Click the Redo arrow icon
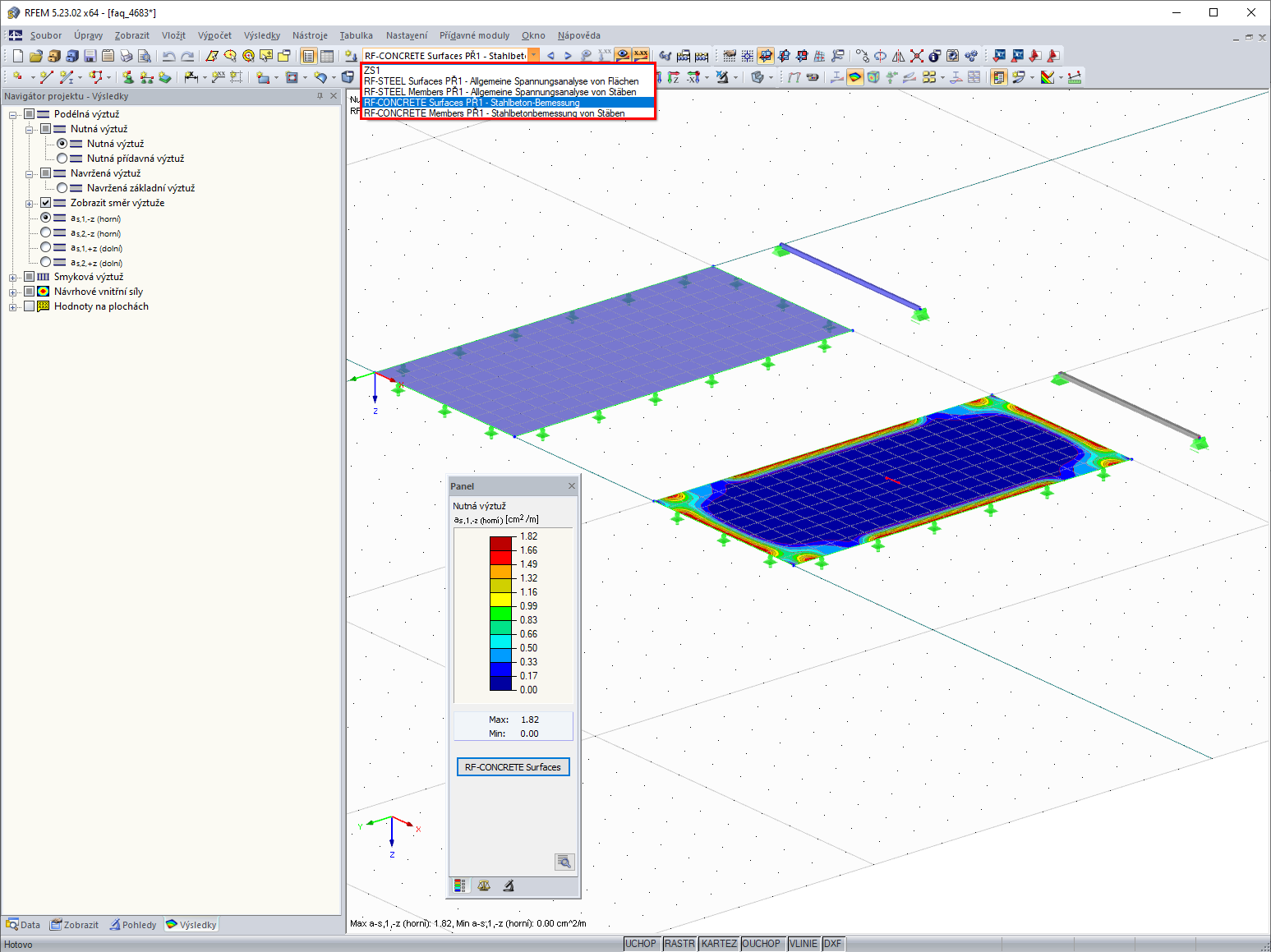Viewport: 1271px width, 952px height. click(187, 56)
